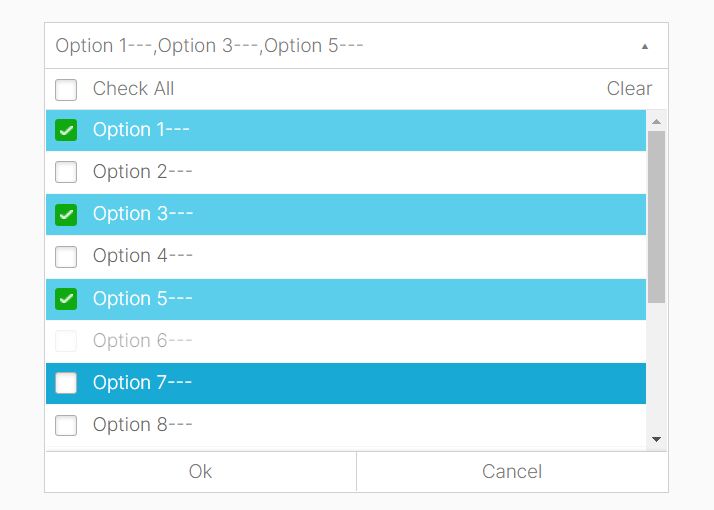Uncheck the green Option 1 checkbox
This screenshot has width=714, height=510.
[66, 130]
